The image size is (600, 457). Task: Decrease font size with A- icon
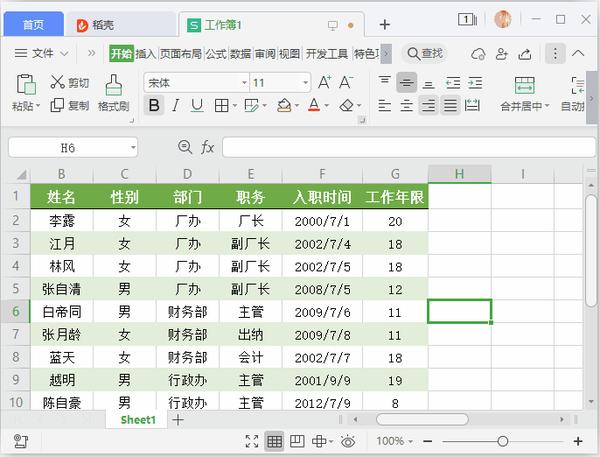pos(346,82)
